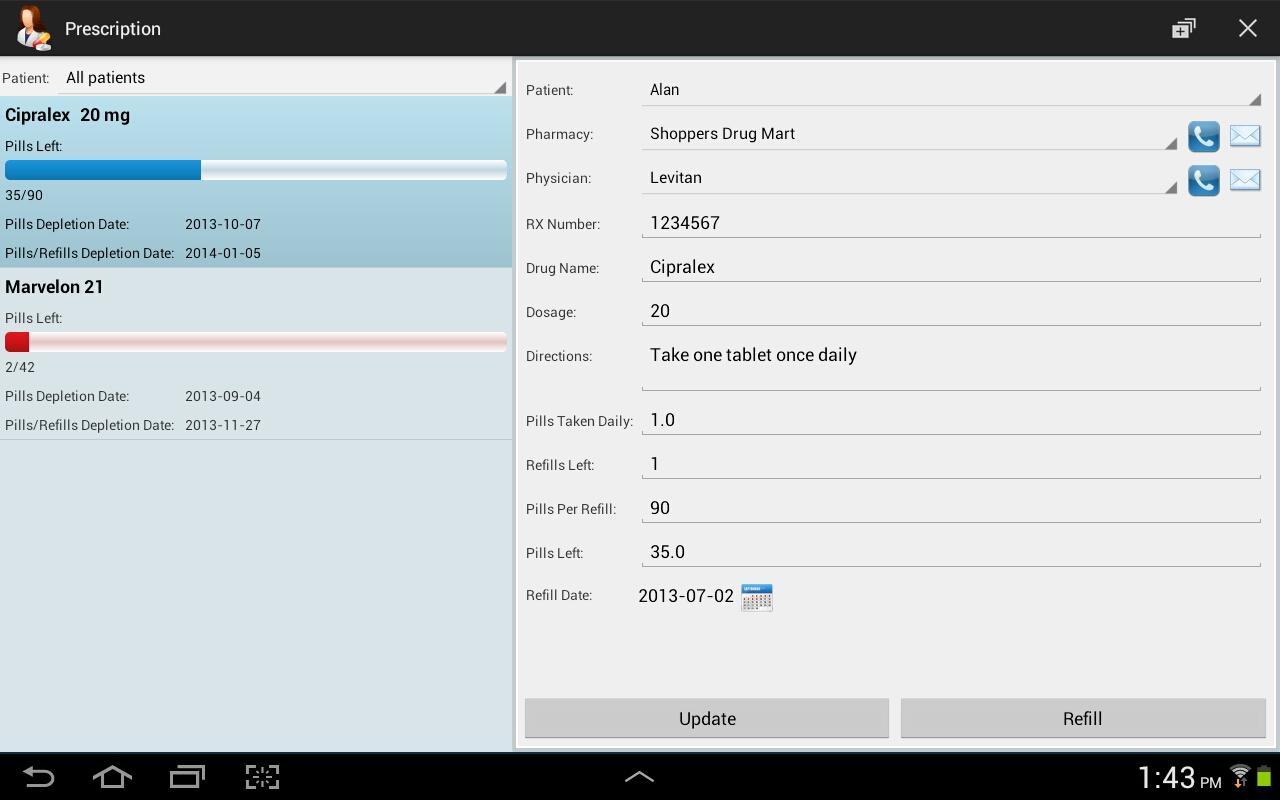Edit the Pills Per Refill field
The height and width of the screenshot is (800, 1280).
point(951,508)
